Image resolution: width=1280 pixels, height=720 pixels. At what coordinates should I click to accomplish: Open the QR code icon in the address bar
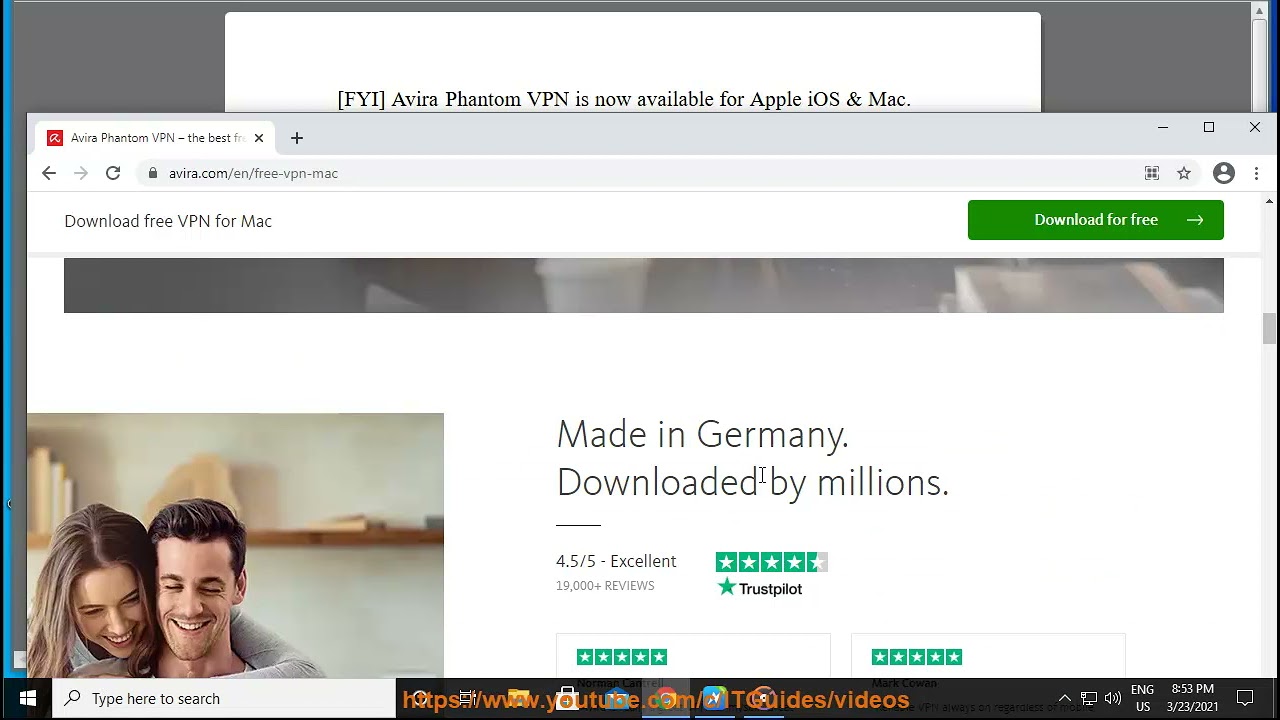click(1152, 173)
